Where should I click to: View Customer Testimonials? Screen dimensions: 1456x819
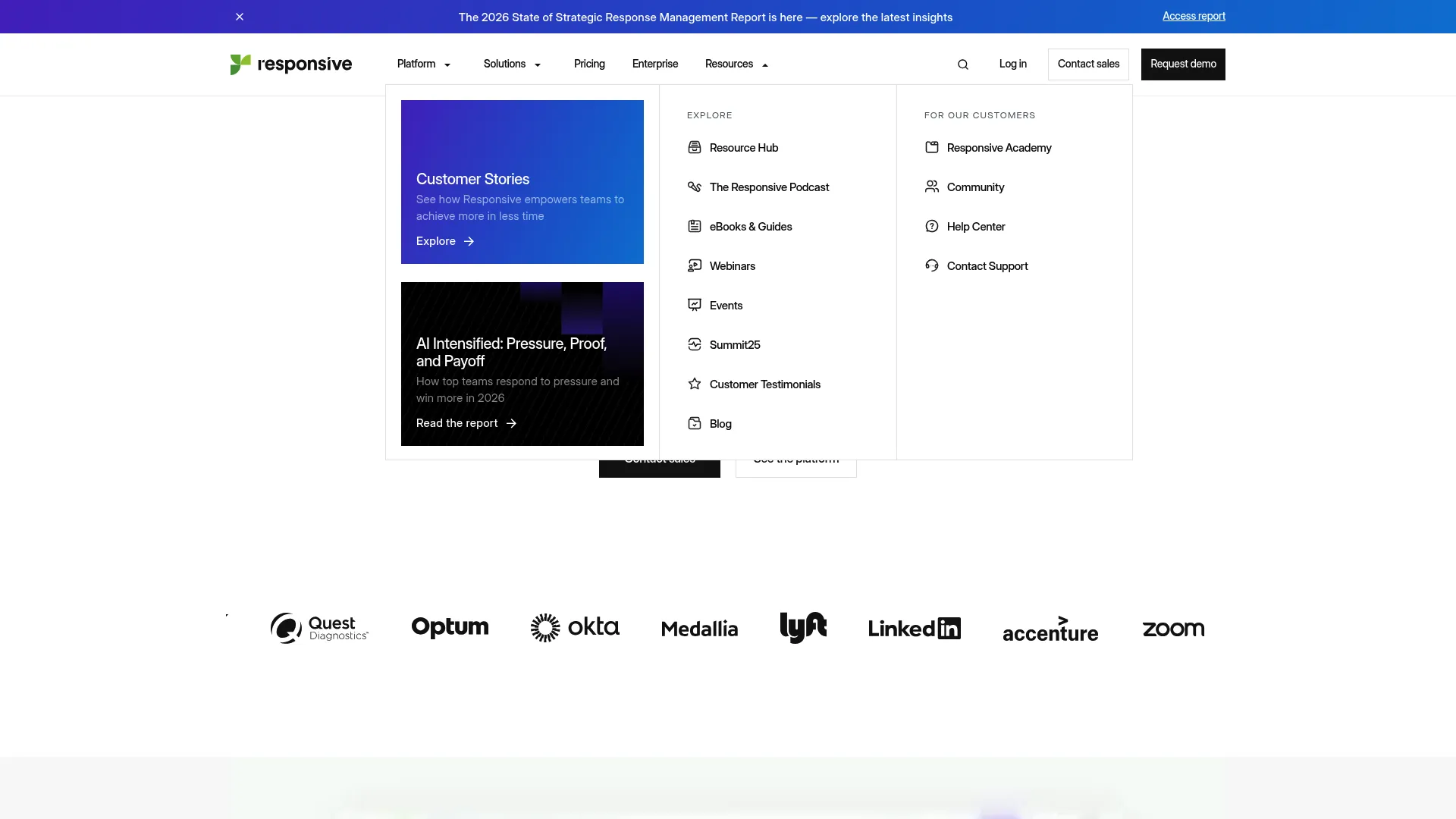765,384
